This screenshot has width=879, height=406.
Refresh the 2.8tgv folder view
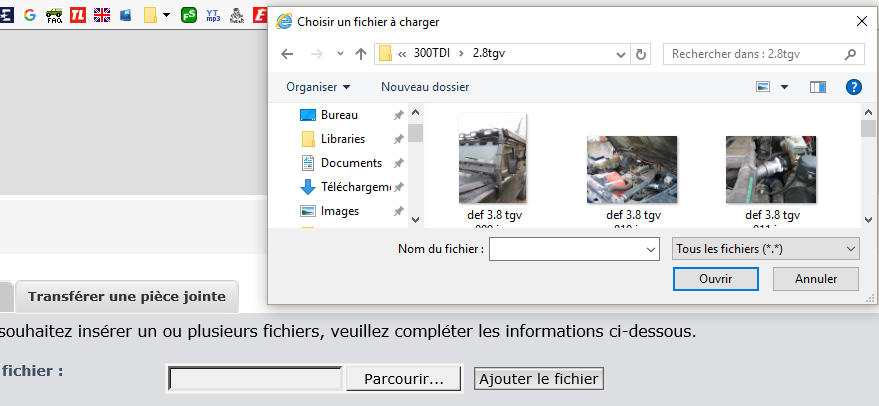641,54
